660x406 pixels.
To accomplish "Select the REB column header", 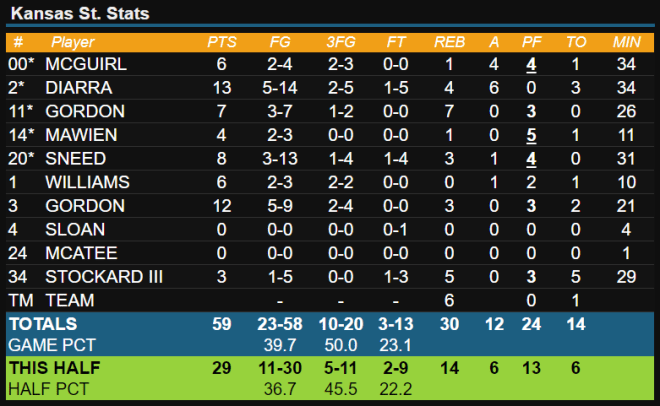I will click(x=450, y=42).
